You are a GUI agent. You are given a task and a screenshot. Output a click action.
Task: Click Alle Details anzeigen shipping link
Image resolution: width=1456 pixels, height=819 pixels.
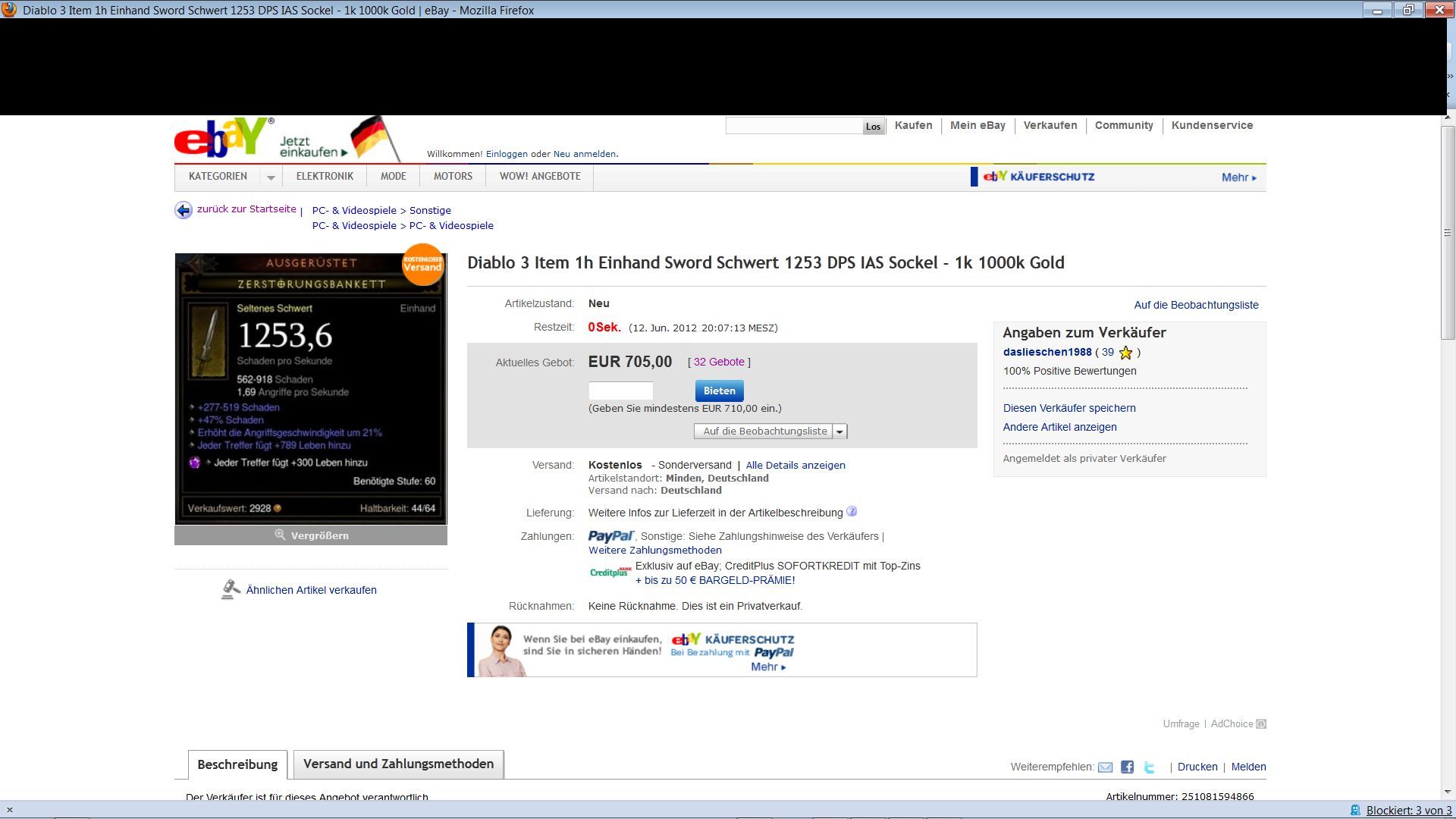point(795,466)
